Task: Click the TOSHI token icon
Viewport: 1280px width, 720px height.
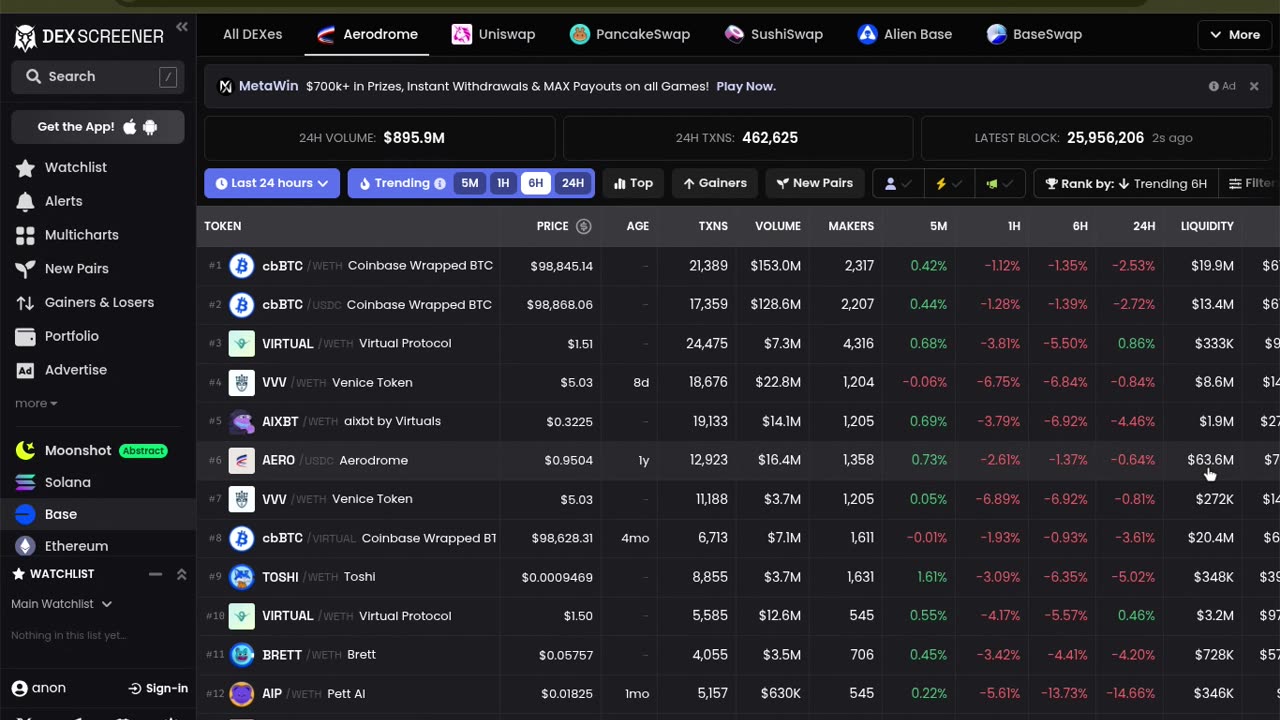Action: click(x=241, y=577)
